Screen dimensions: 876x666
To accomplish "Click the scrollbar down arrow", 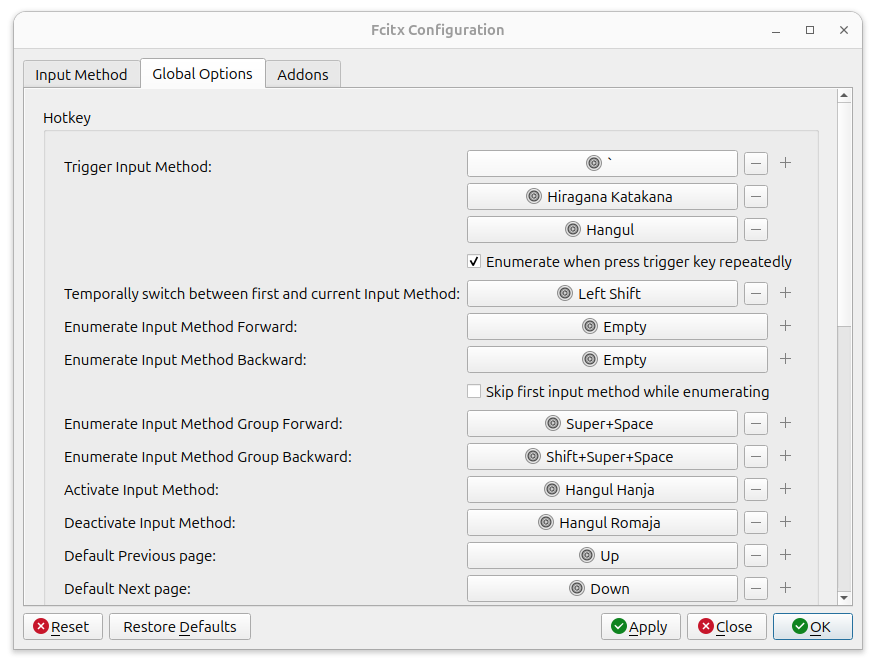I will [x=844, y=598].
